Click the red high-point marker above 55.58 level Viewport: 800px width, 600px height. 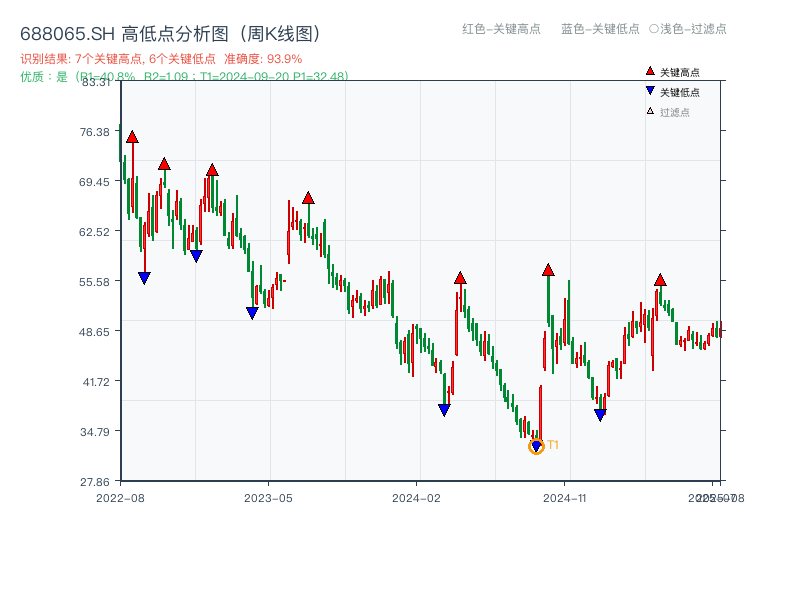(460, 277)
